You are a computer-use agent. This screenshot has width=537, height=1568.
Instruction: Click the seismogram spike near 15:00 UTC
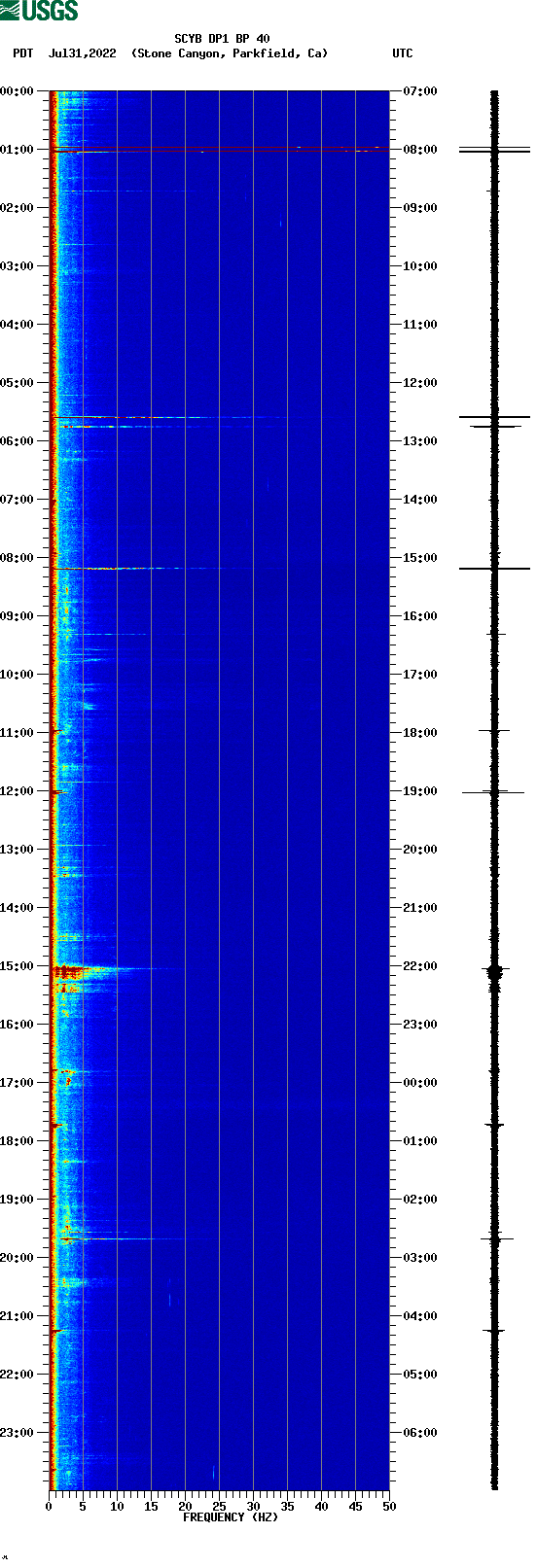[x=494, y=569]
